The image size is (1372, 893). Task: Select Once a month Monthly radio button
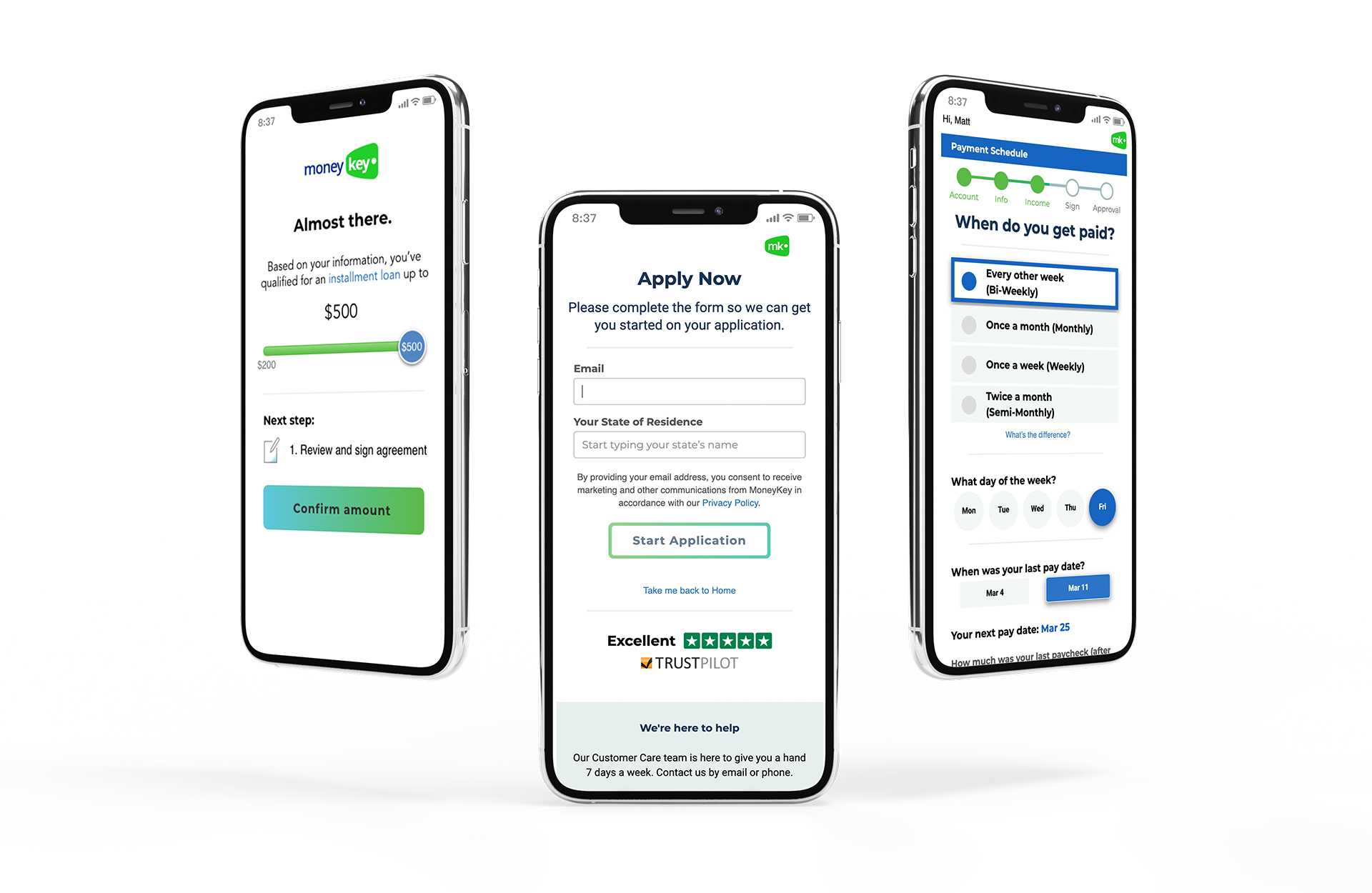968,326
